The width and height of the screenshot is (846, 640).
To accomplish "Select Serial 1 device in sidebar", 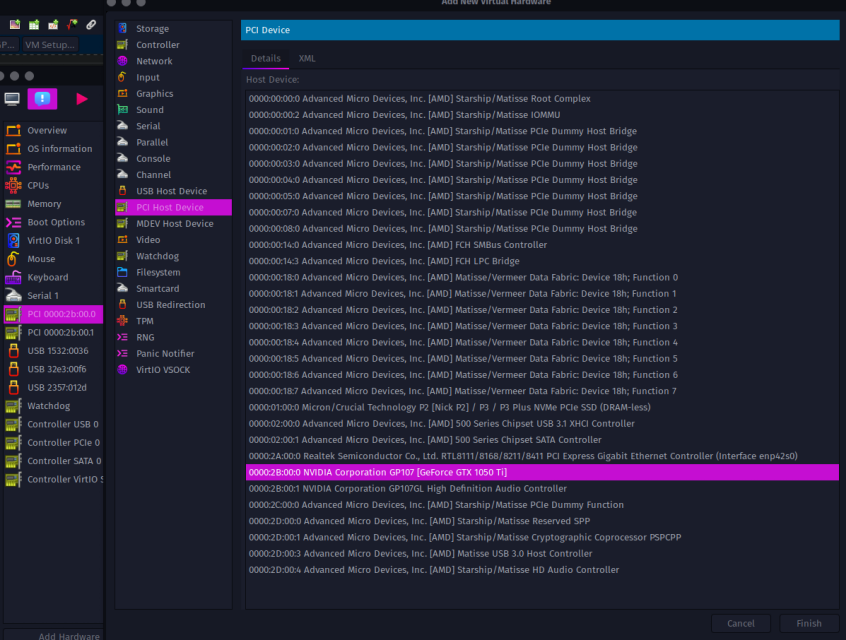I will [x=53, y=295].
